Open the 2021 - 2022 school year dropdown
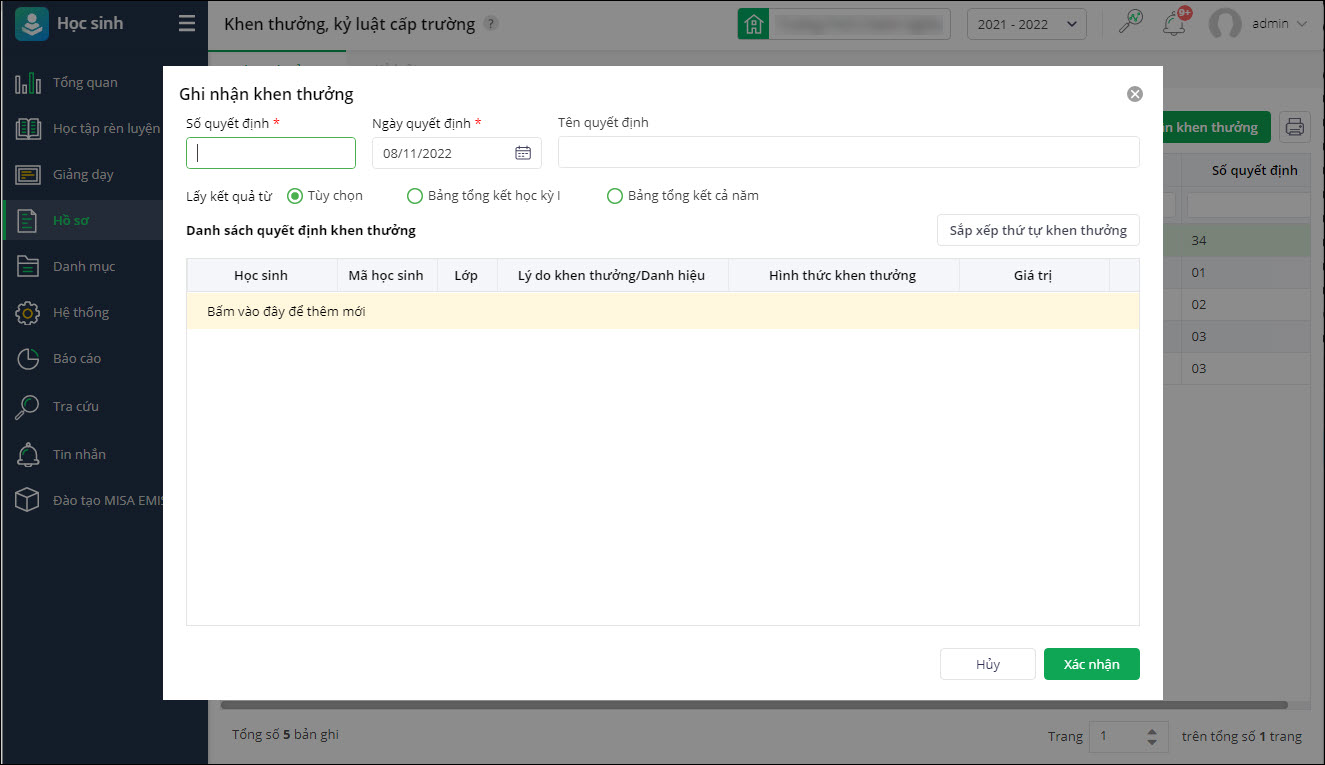1325x765 pixels. pos(1027,24)
